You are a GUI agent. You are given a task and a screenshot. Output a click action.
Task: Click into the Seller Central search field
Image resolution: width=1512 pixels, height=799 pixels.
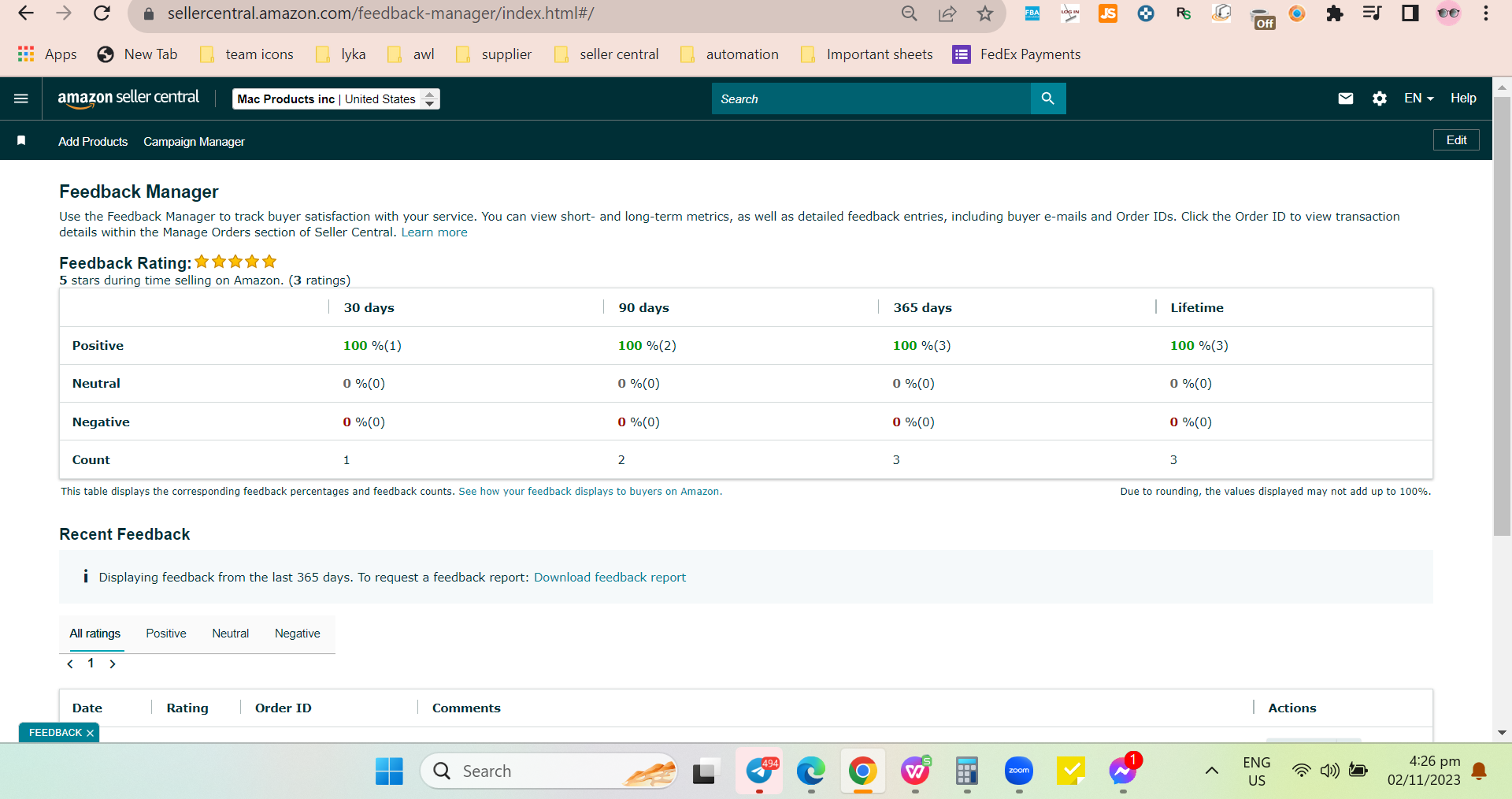pos(871,98)
